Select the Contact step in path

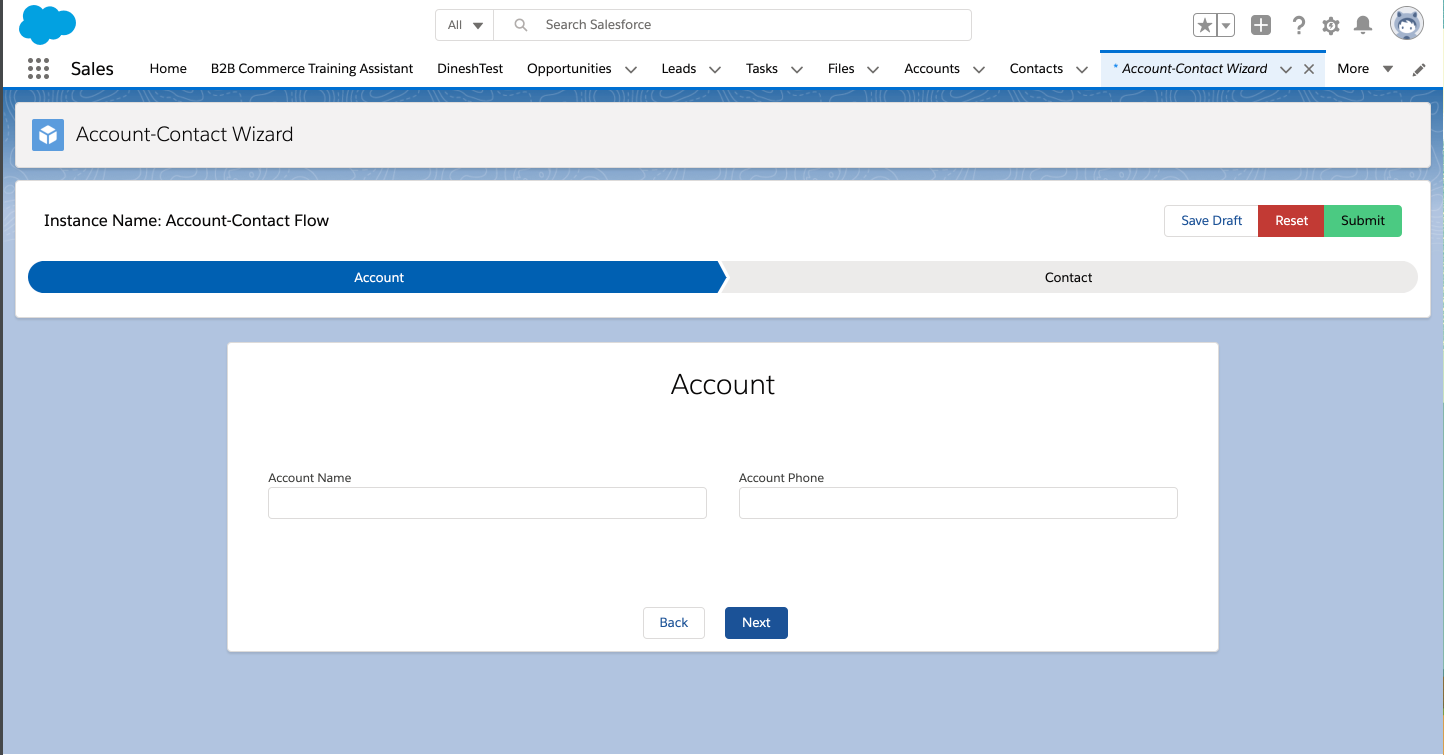pyautogui.click(x=1068, y=277)
